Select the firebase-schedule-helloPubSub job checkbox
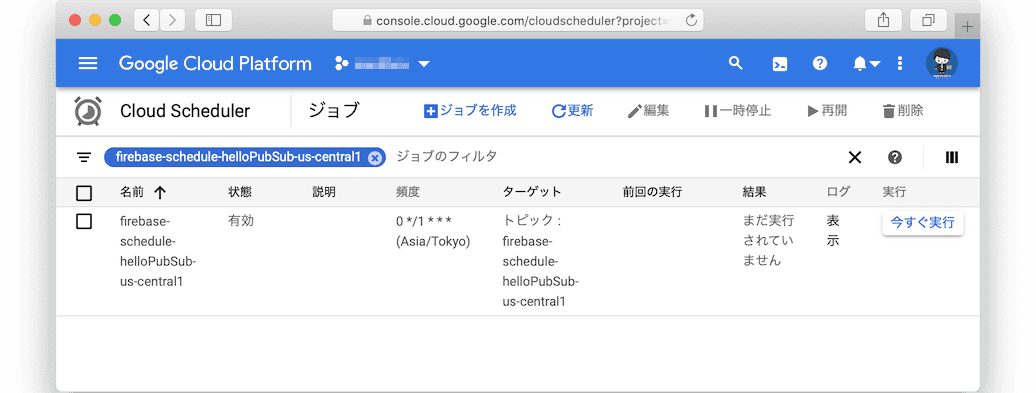This screenshot has width=1036, height=393. tap(84, 221)
